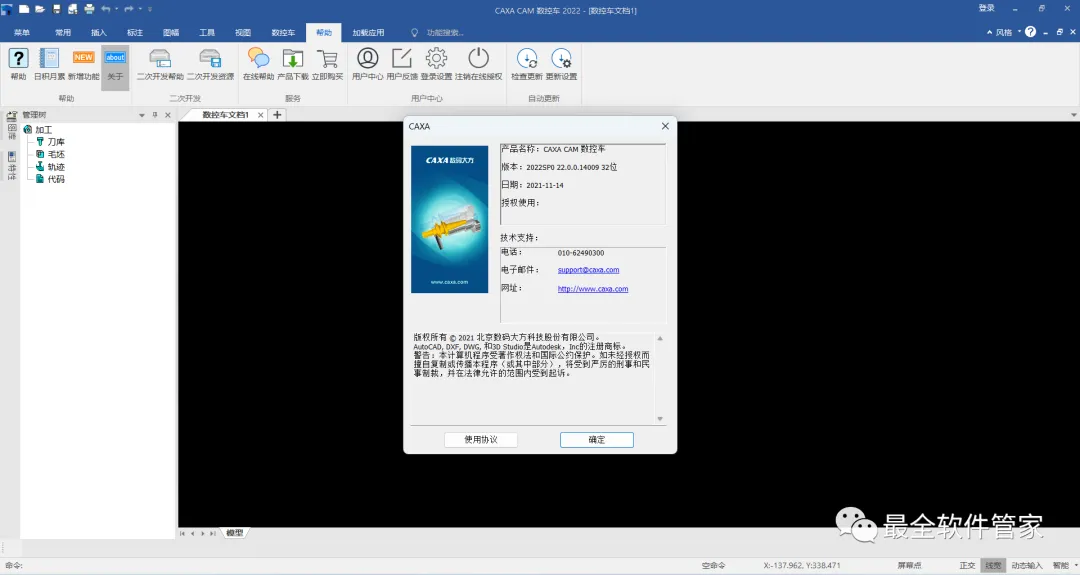1080x575 pixels.
Task: Click the lightbulb 功能搜索 icon
Action: [x=414, y=32]
